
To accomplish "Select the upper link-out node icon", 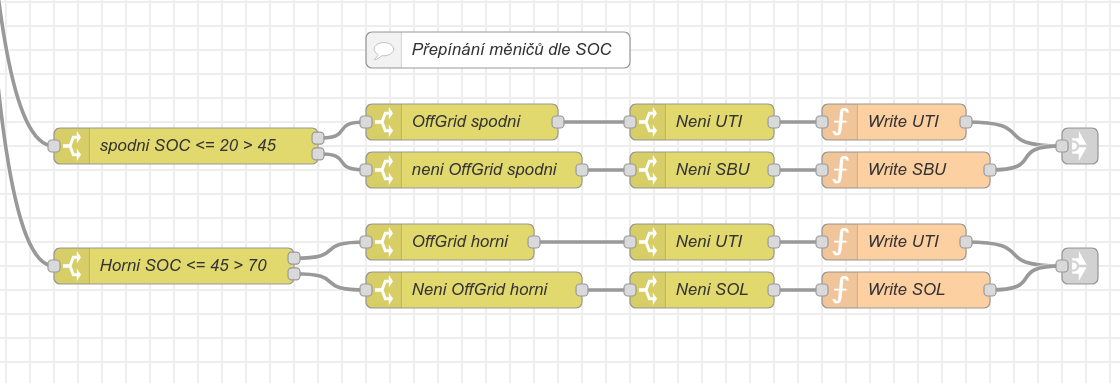I will (x=1079, y=146).
